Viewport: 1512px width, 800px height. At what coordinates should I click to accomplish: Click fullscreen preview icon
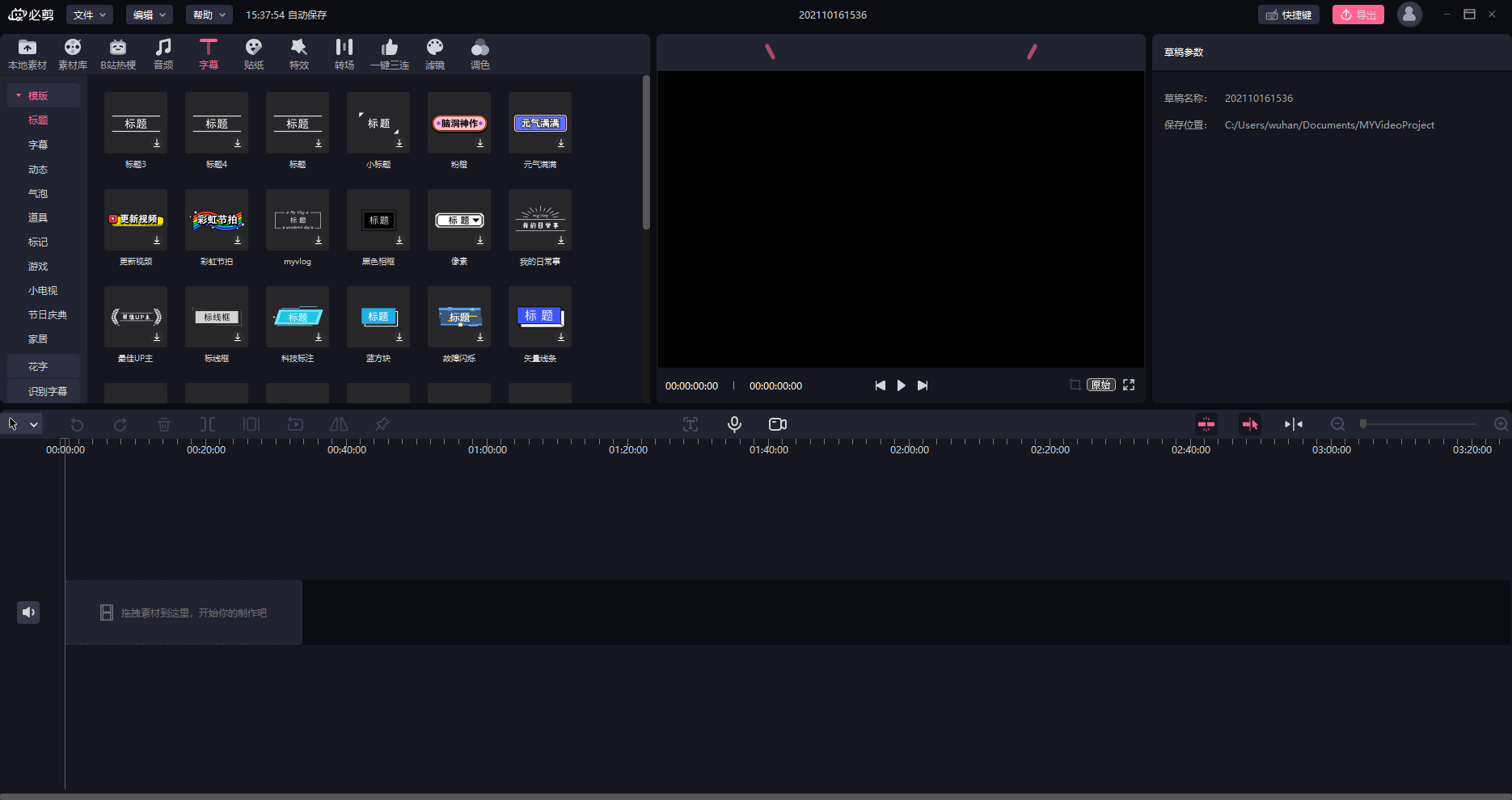pos(1129,385)
